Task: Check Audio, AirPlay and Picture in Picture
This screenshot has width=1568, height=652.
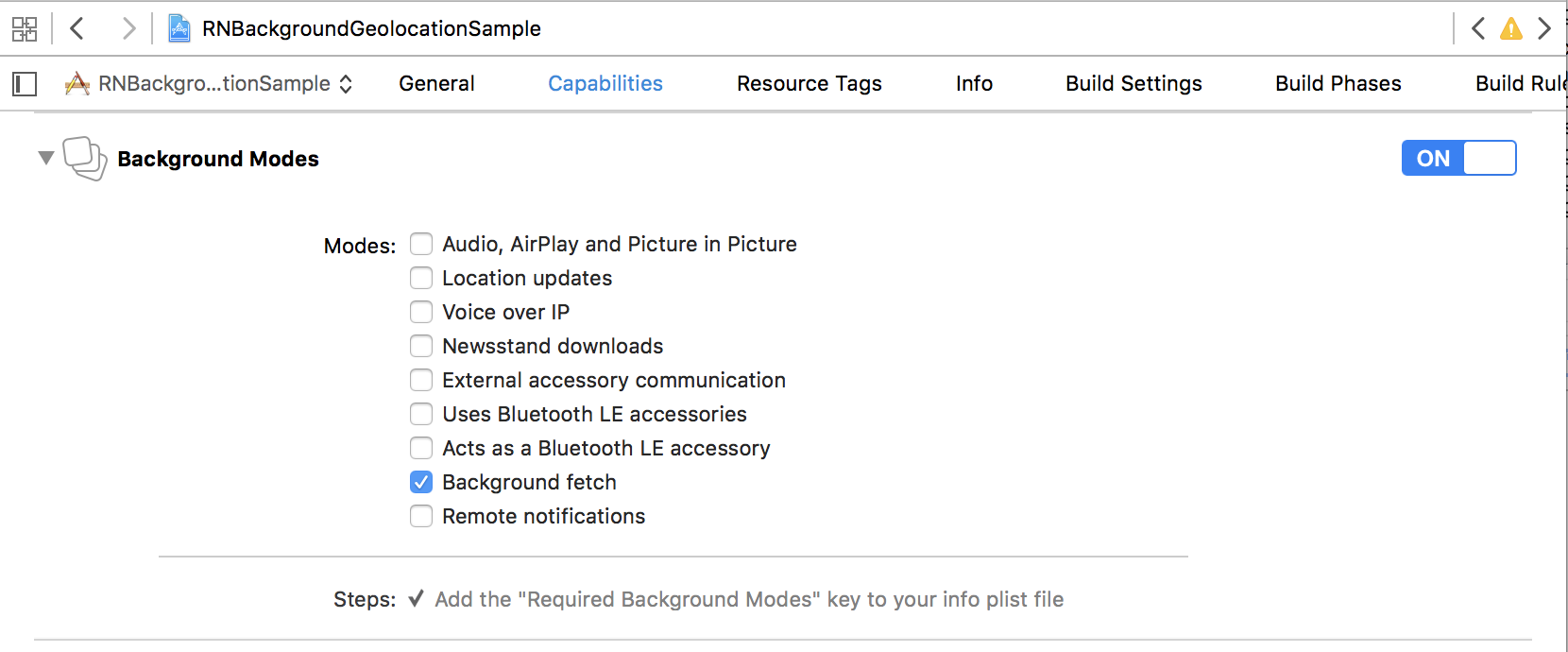Action: [421, 244]
